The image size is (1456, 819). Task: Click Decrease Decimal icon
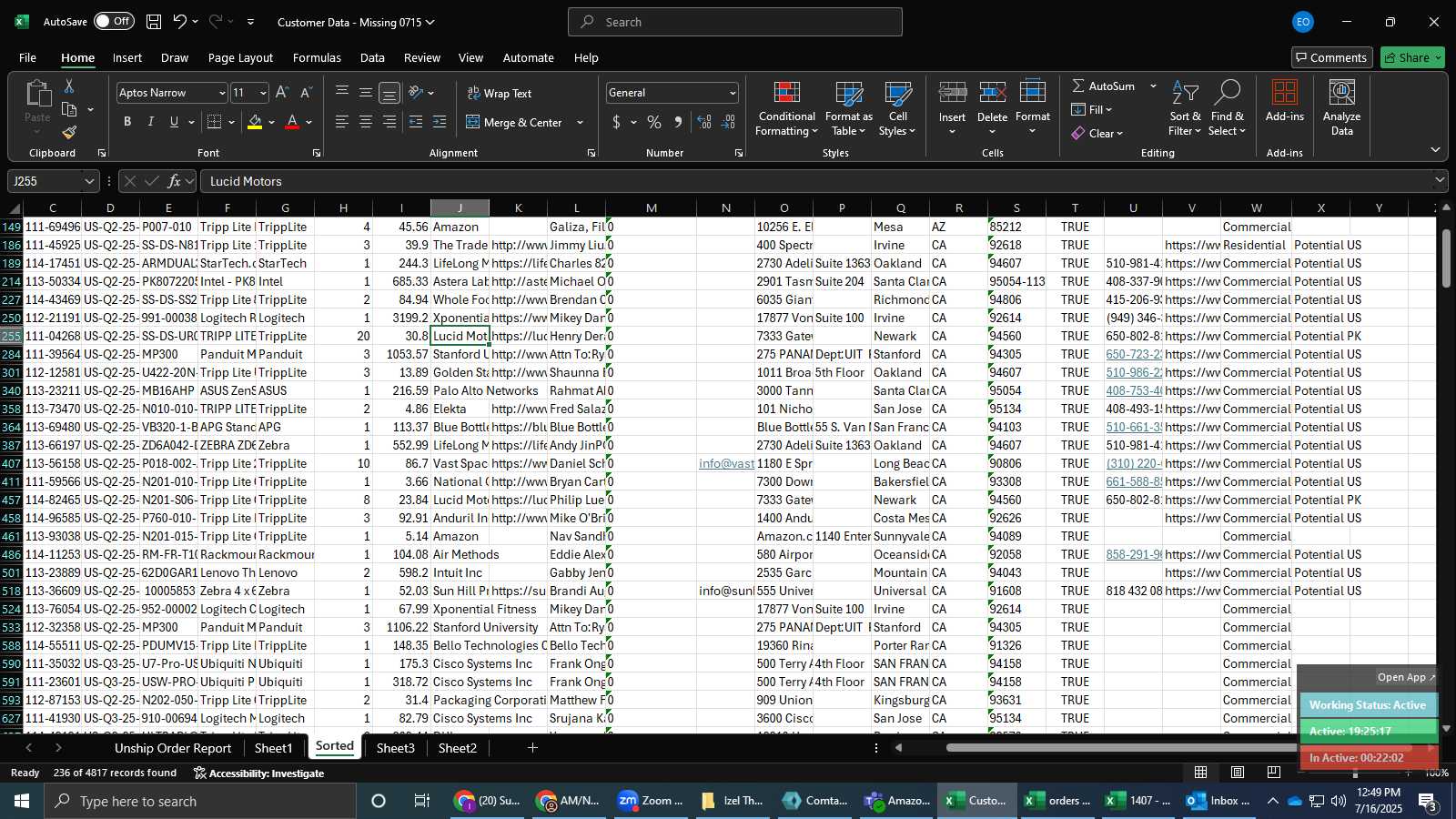point(728,122)
